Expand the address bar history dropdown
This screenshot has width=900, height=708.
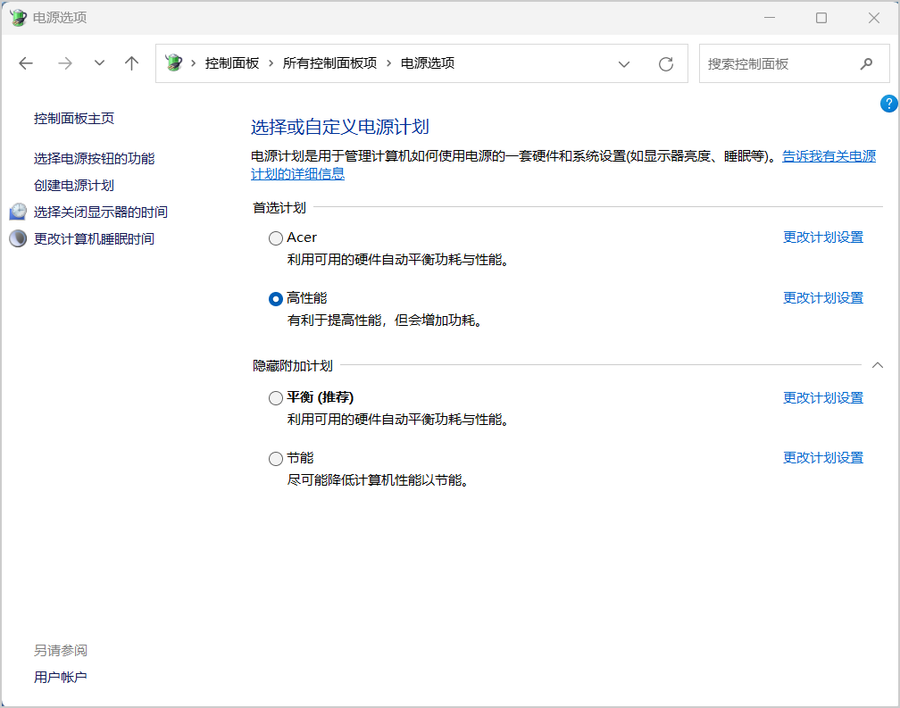click(x=624, y=64)
